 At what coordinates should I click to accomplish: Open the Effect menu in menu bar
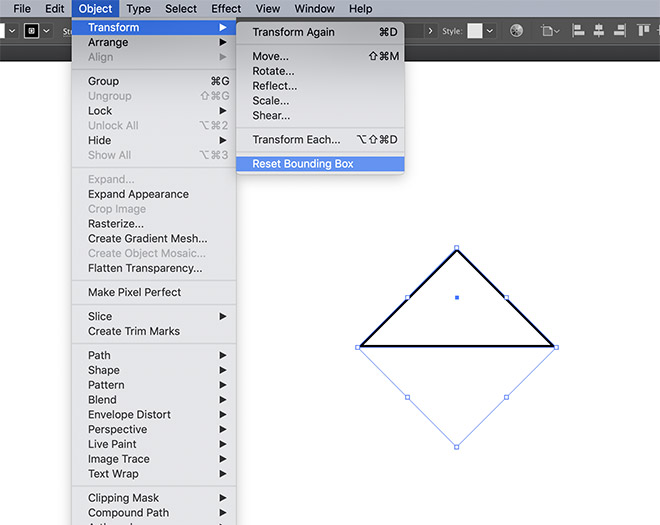(x=226, y=9)
